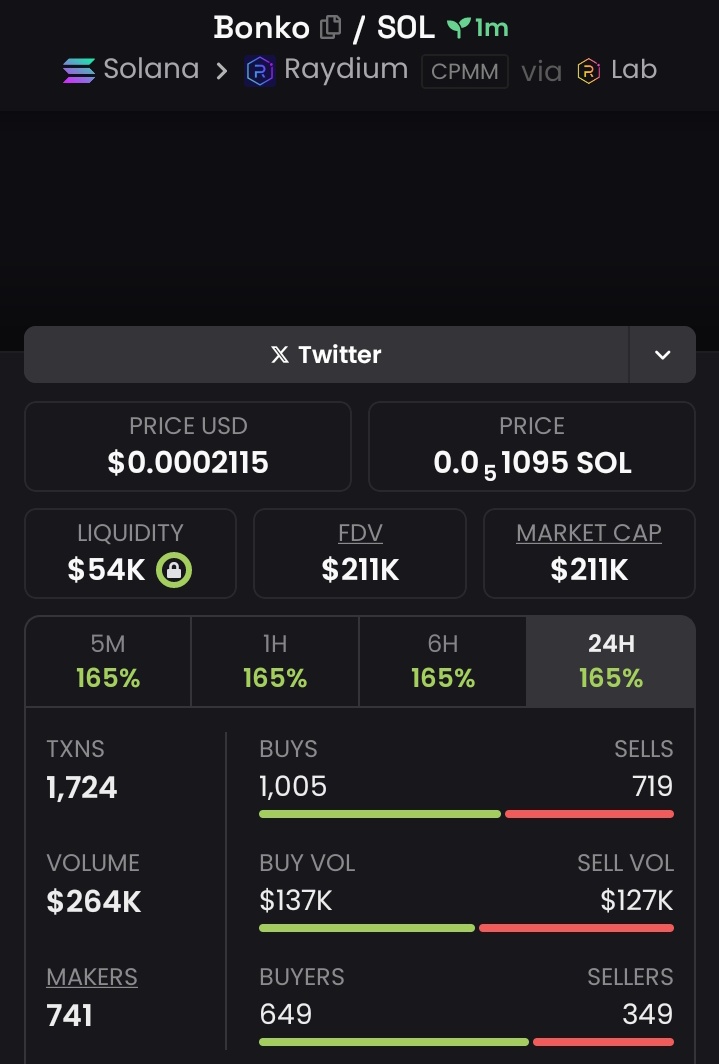Choose the 24H timeframe tab
Image resolution: width=719 pixels, height=1064 pixels.
tap(610, 661)
